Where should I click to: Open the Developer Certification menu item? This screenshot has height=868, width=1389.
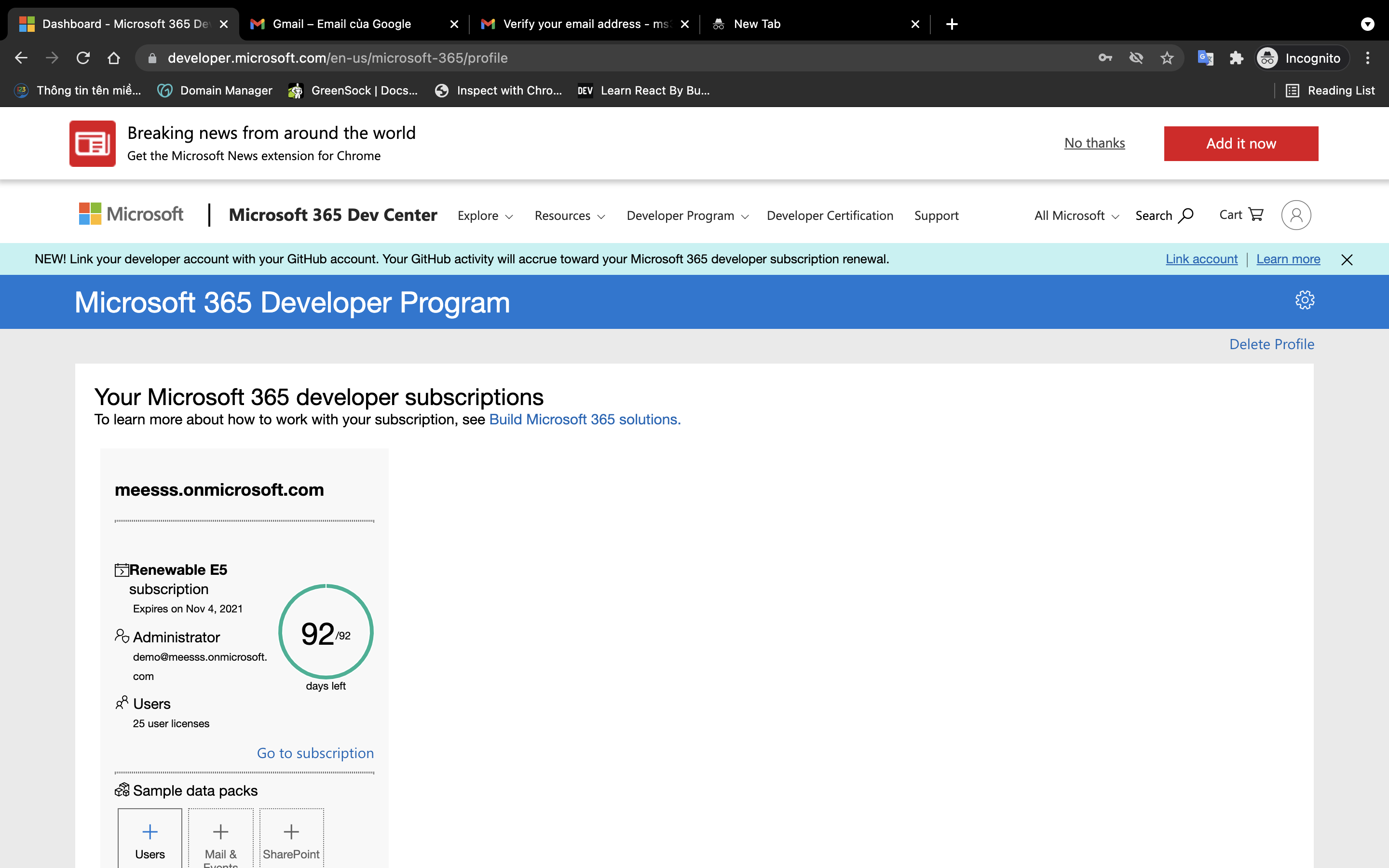[830, 215]
